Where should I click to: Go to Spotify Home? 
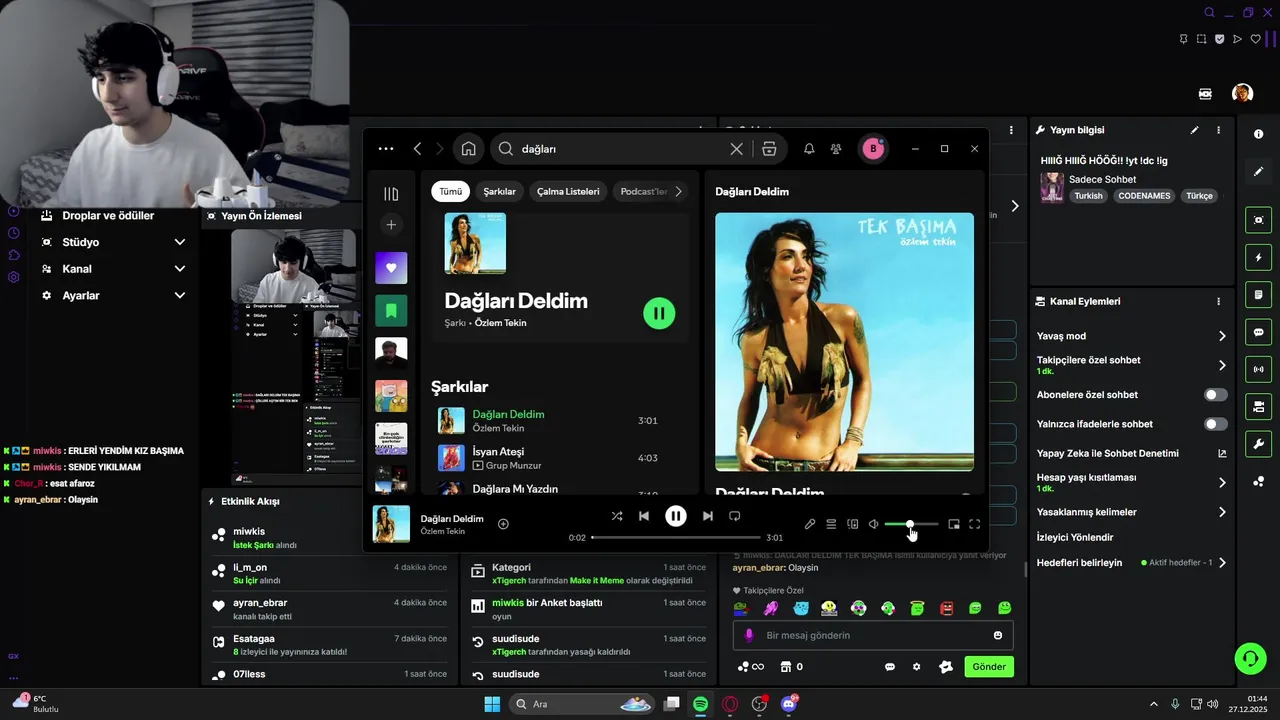pyautogui.click(x=468, y=149)
